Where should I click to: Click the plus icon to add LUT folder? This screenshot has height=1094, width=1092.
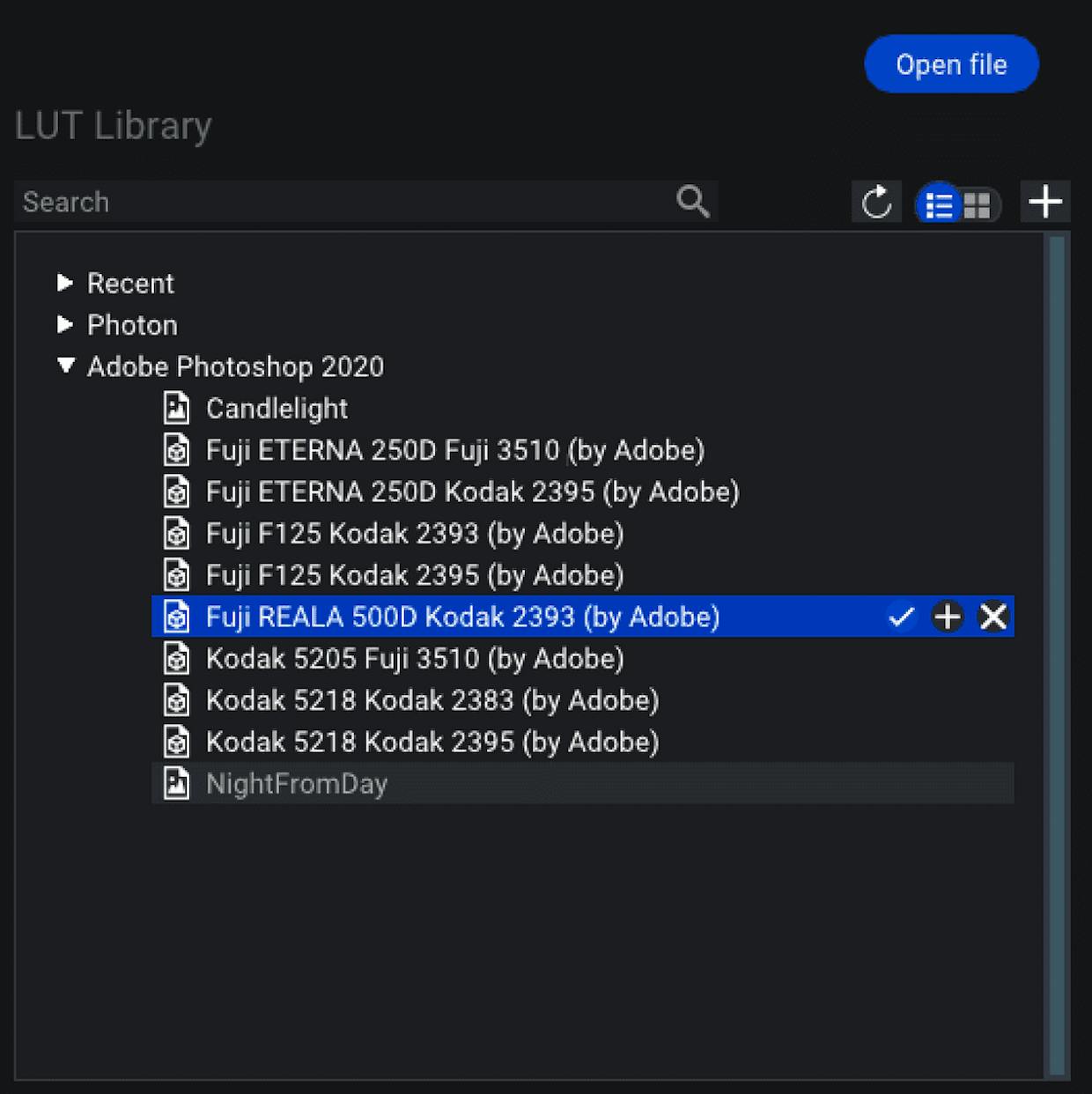tap(1045, 202)
